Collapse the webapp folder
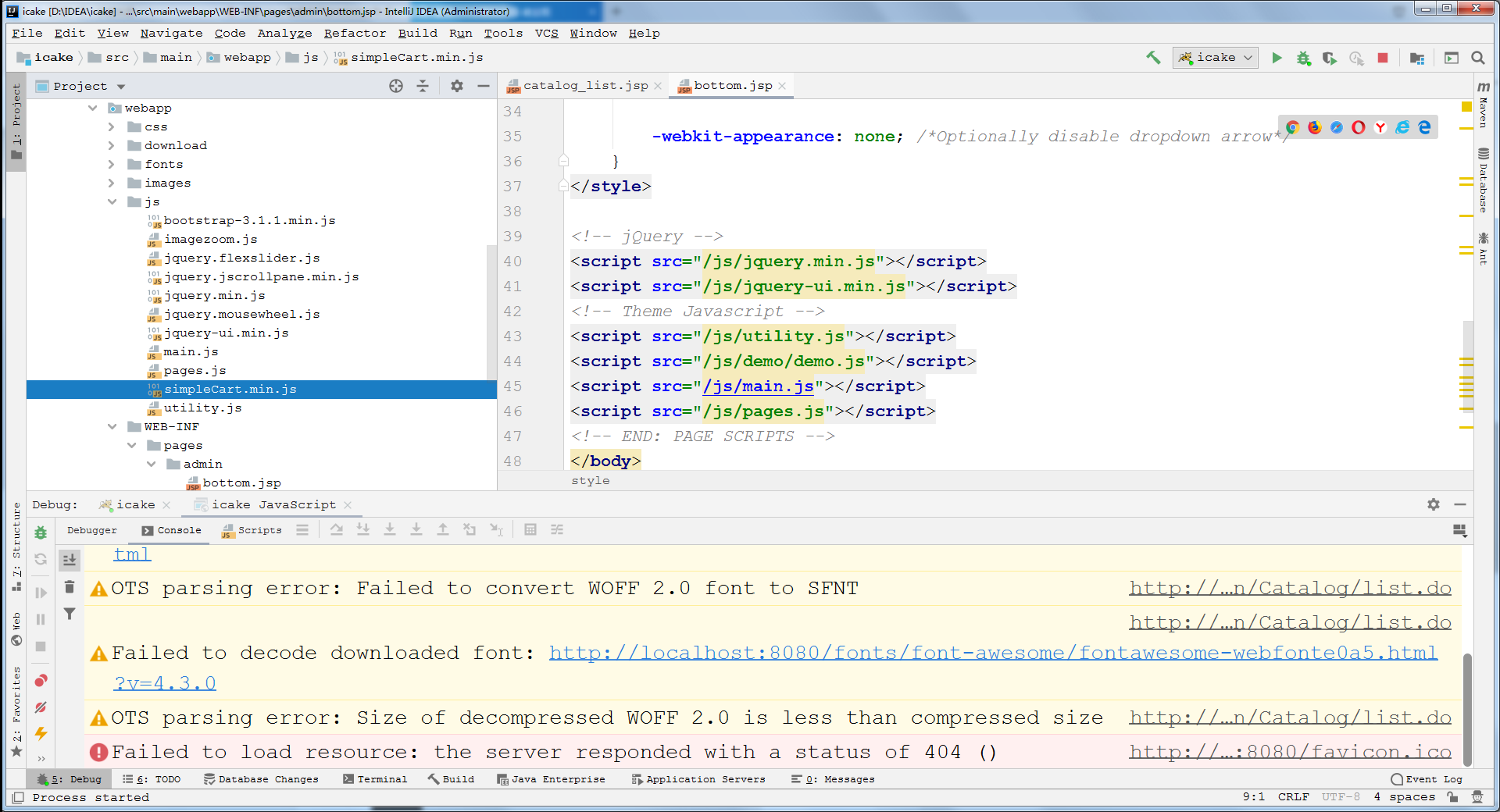This screenshot has height=812, width=1500. point(93,108)
